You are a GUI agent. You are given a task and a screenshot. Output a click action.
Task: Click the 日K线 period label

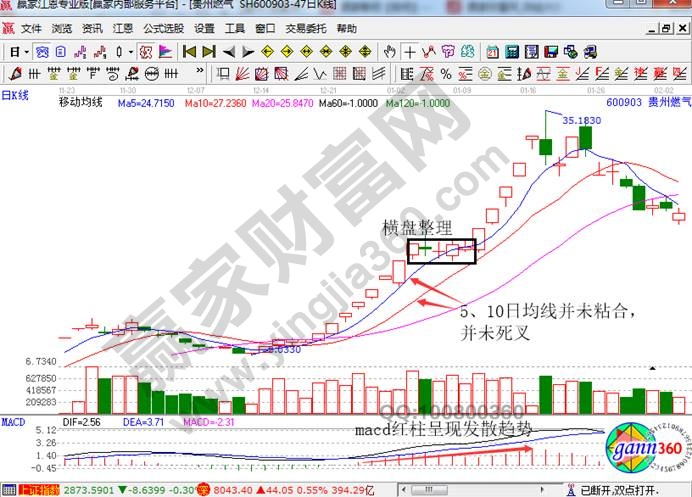[17, 91]
